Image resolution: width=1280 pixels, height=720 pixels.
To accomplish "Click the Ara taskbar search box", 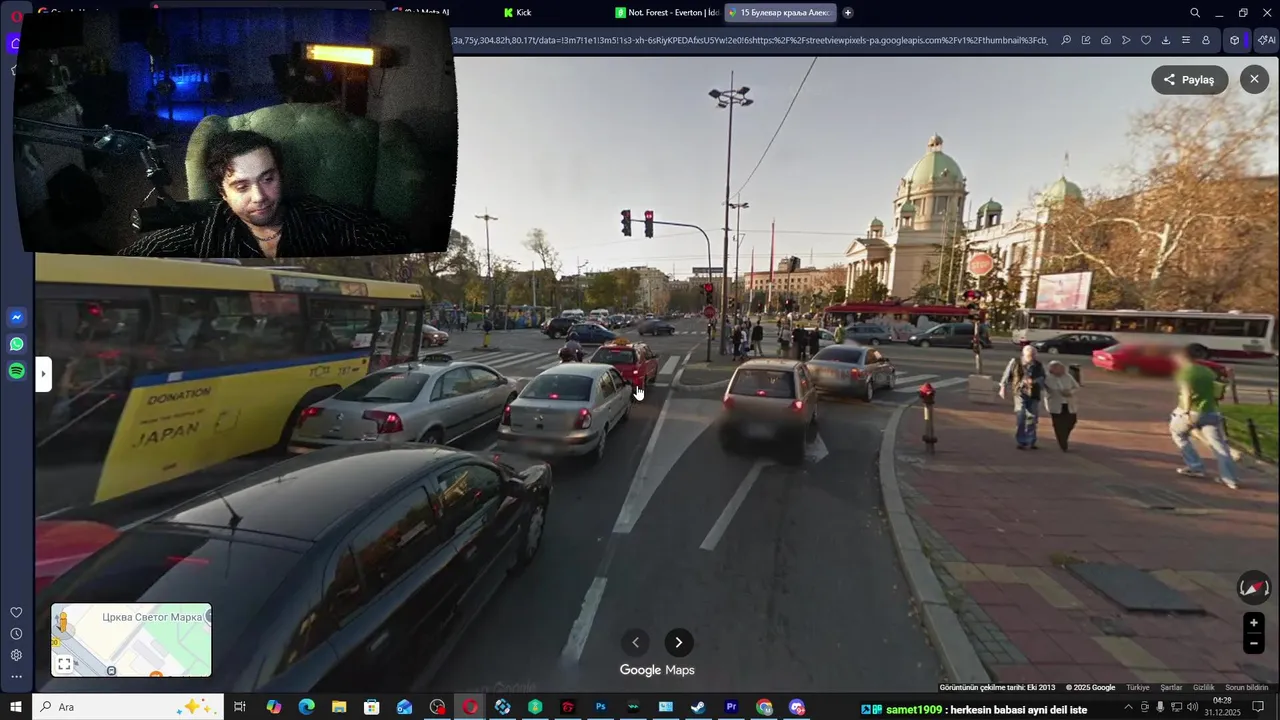I will pos(127,707).
